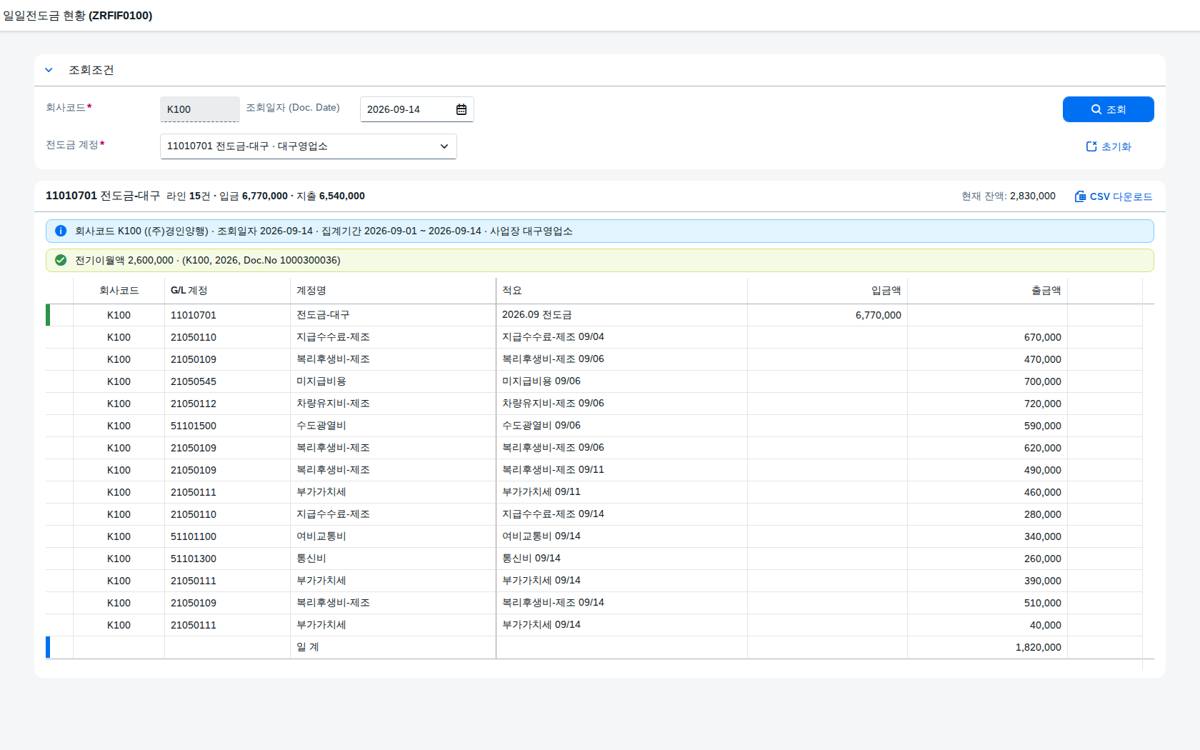Click the 조회일자 date input 2026-09-14
Viewport: 1200px width, 750px height.
(416, 109)
